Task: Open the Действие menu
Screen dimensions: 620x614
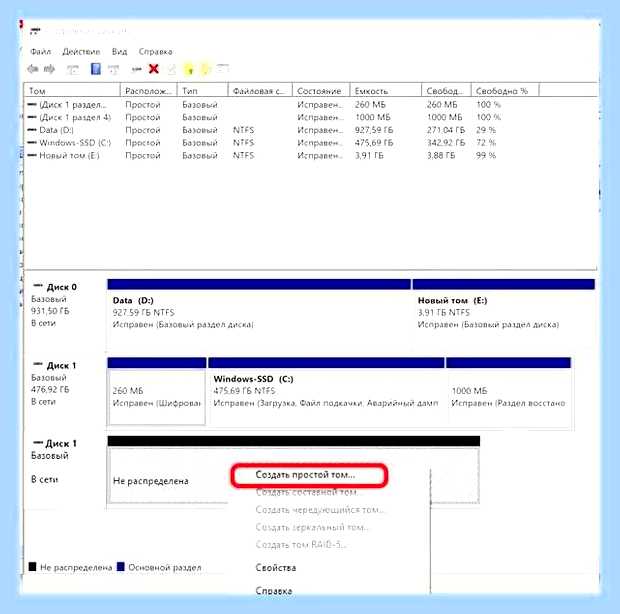Action: 81,52
